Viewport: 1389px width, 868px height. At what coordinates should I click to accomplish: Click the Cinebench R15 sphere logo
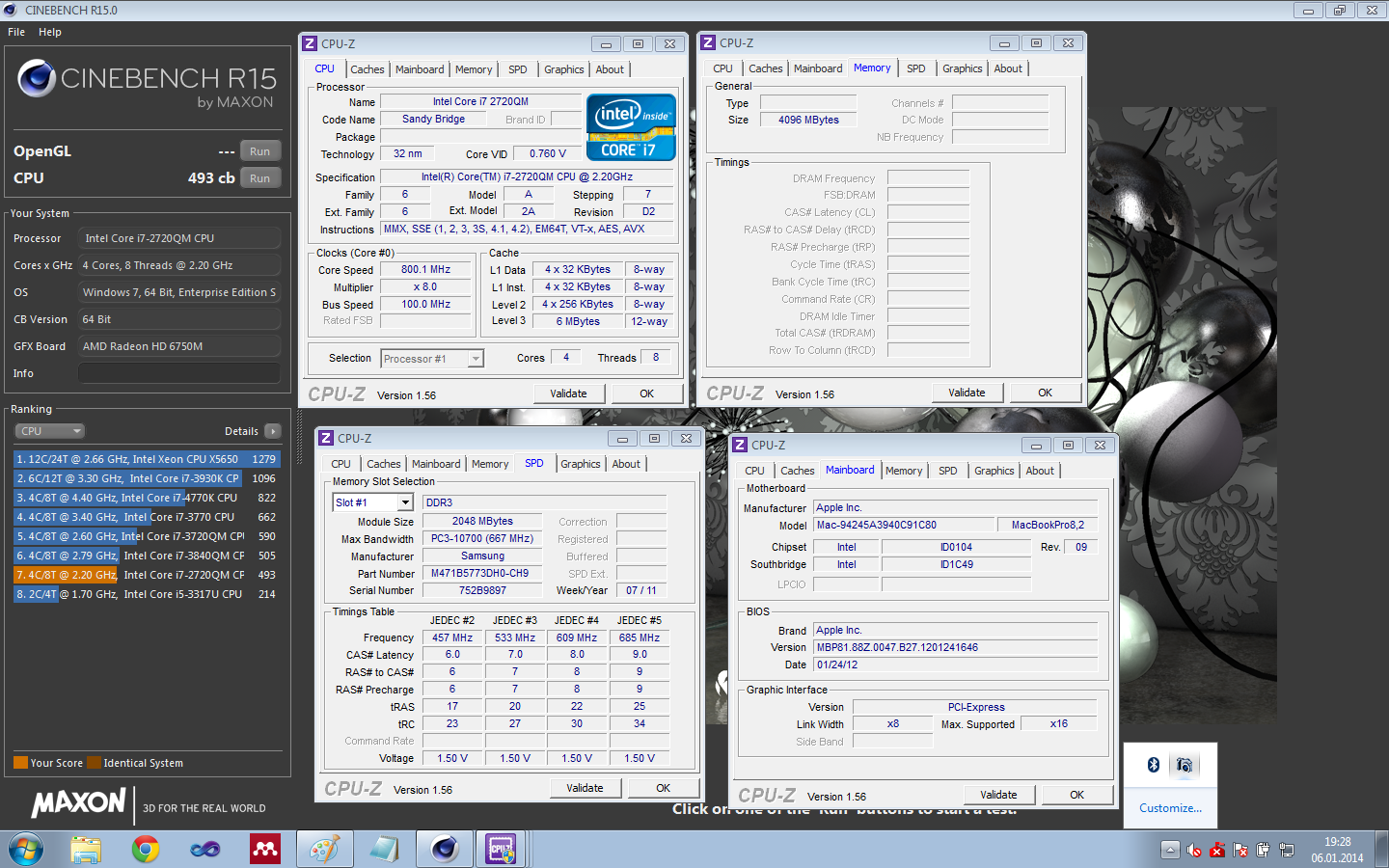(37, 78)
